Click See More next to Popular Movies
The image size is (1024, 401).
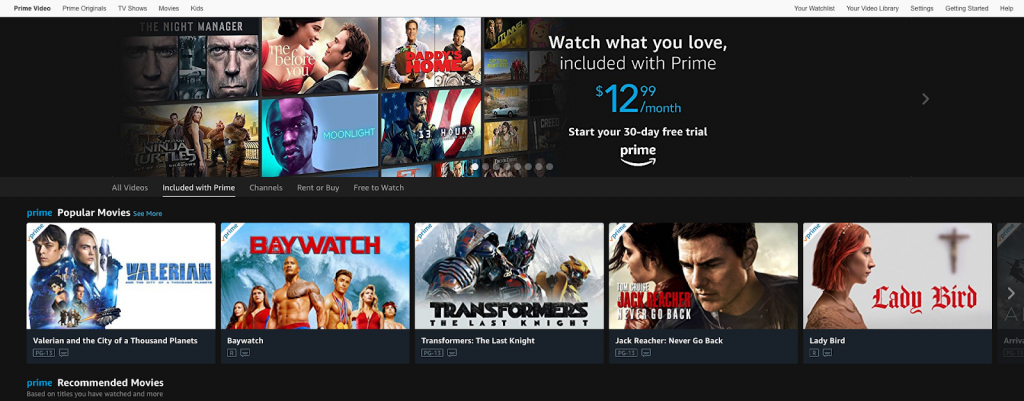148,214
